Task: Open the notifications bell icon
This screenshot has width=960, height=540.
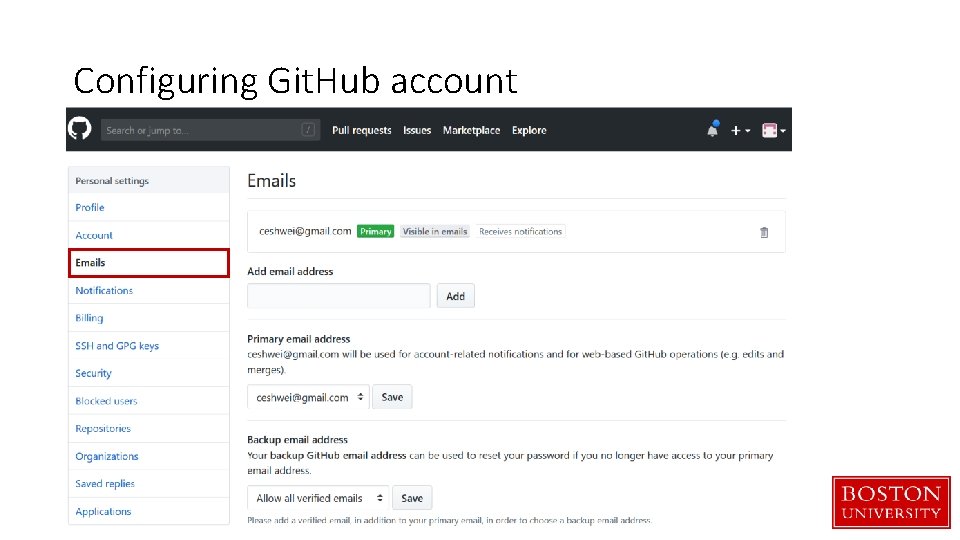Action: tap(713, 129)
